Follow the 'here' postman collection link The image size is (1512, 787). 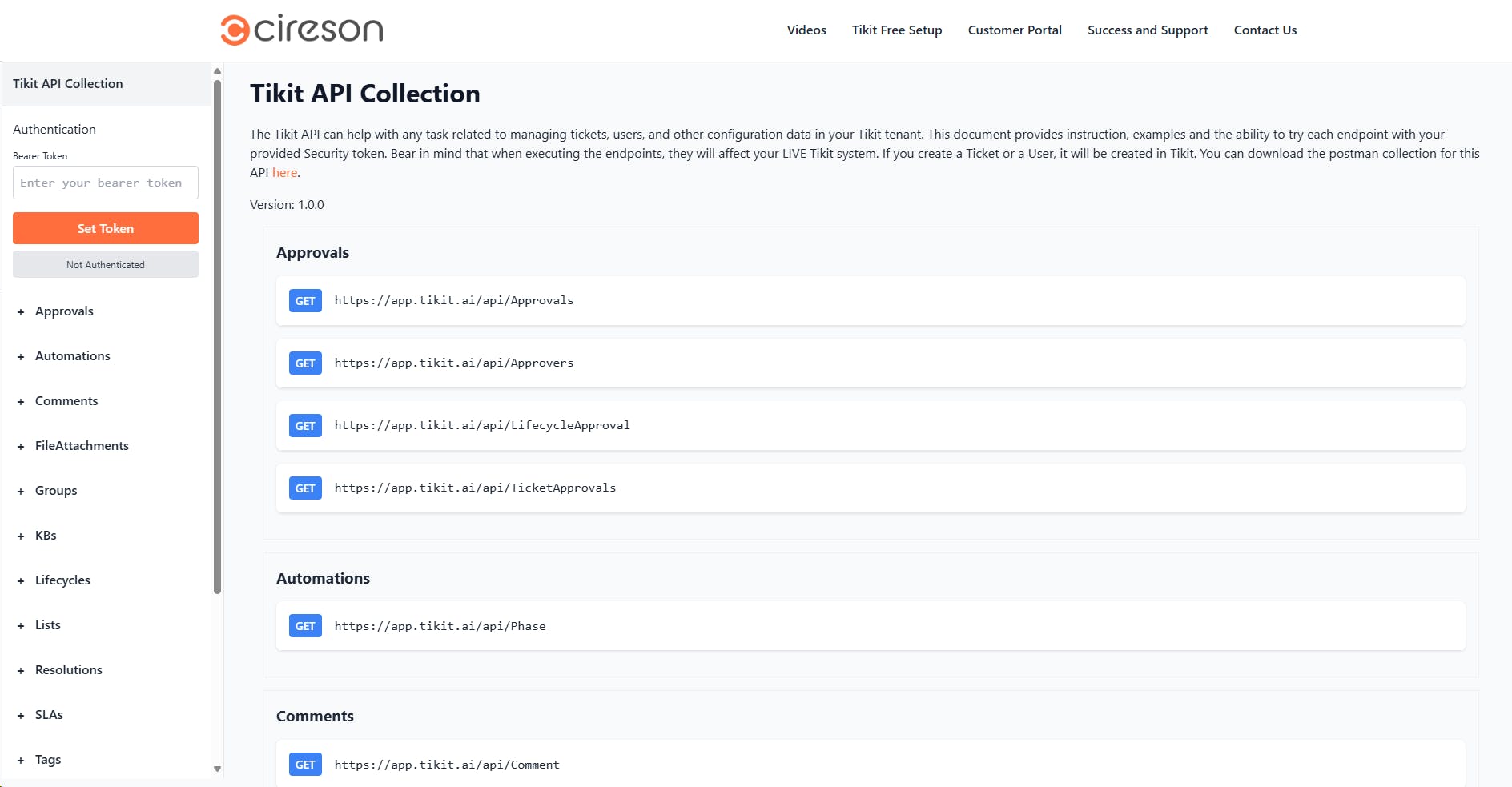pyautogui.click(x=284, y=173)
